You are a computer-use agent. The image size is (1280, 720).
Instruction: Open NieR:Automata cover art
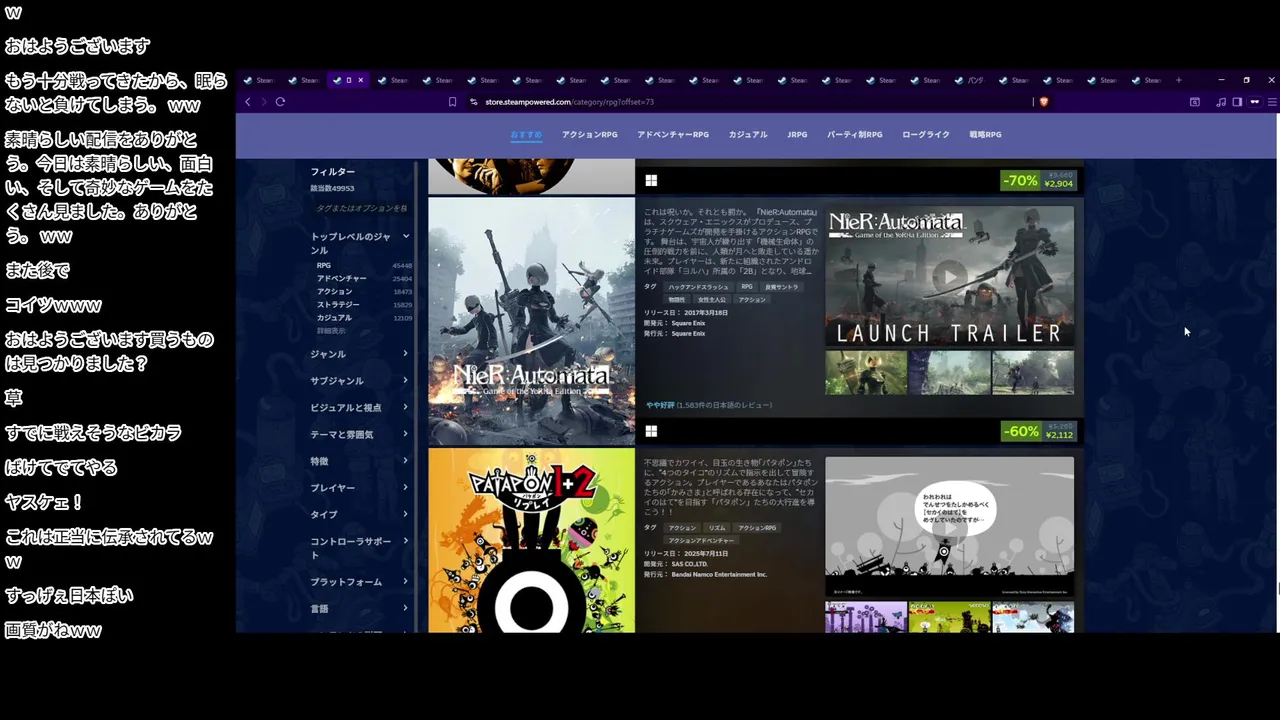coord(531,320)
